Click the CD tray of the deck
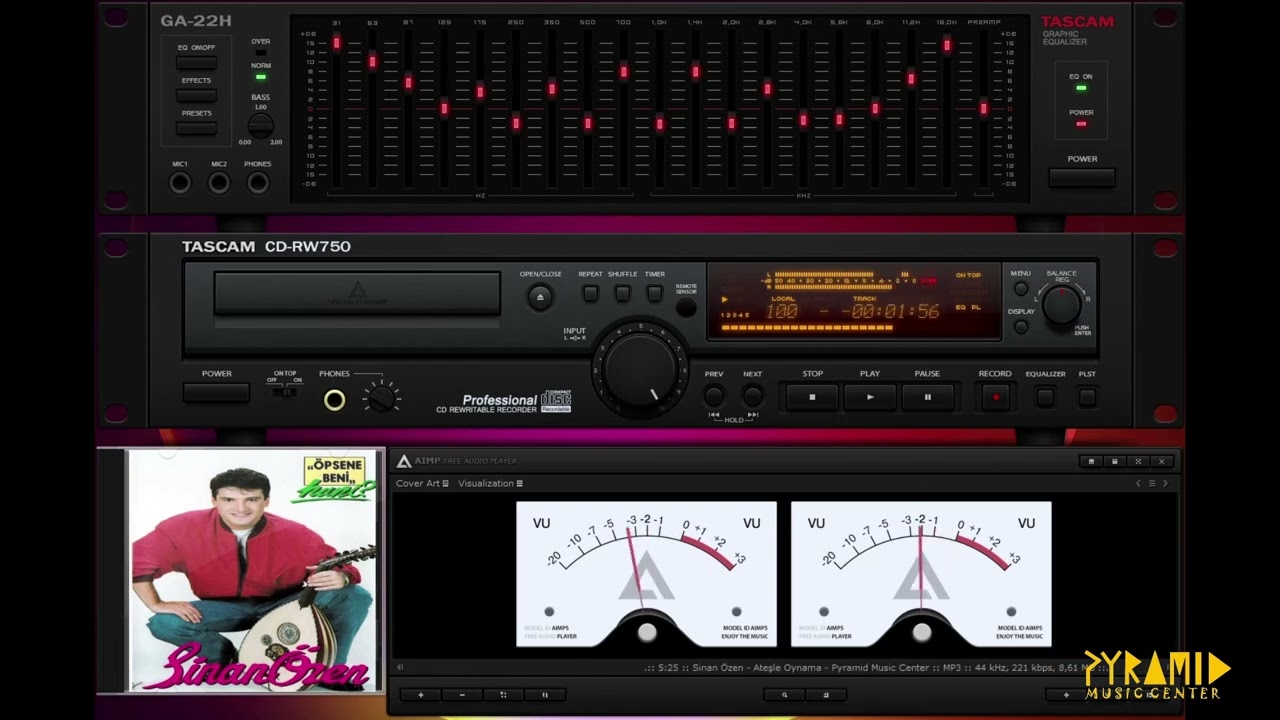This screenshot has width=1280, height=720. (x=357, y=293)
